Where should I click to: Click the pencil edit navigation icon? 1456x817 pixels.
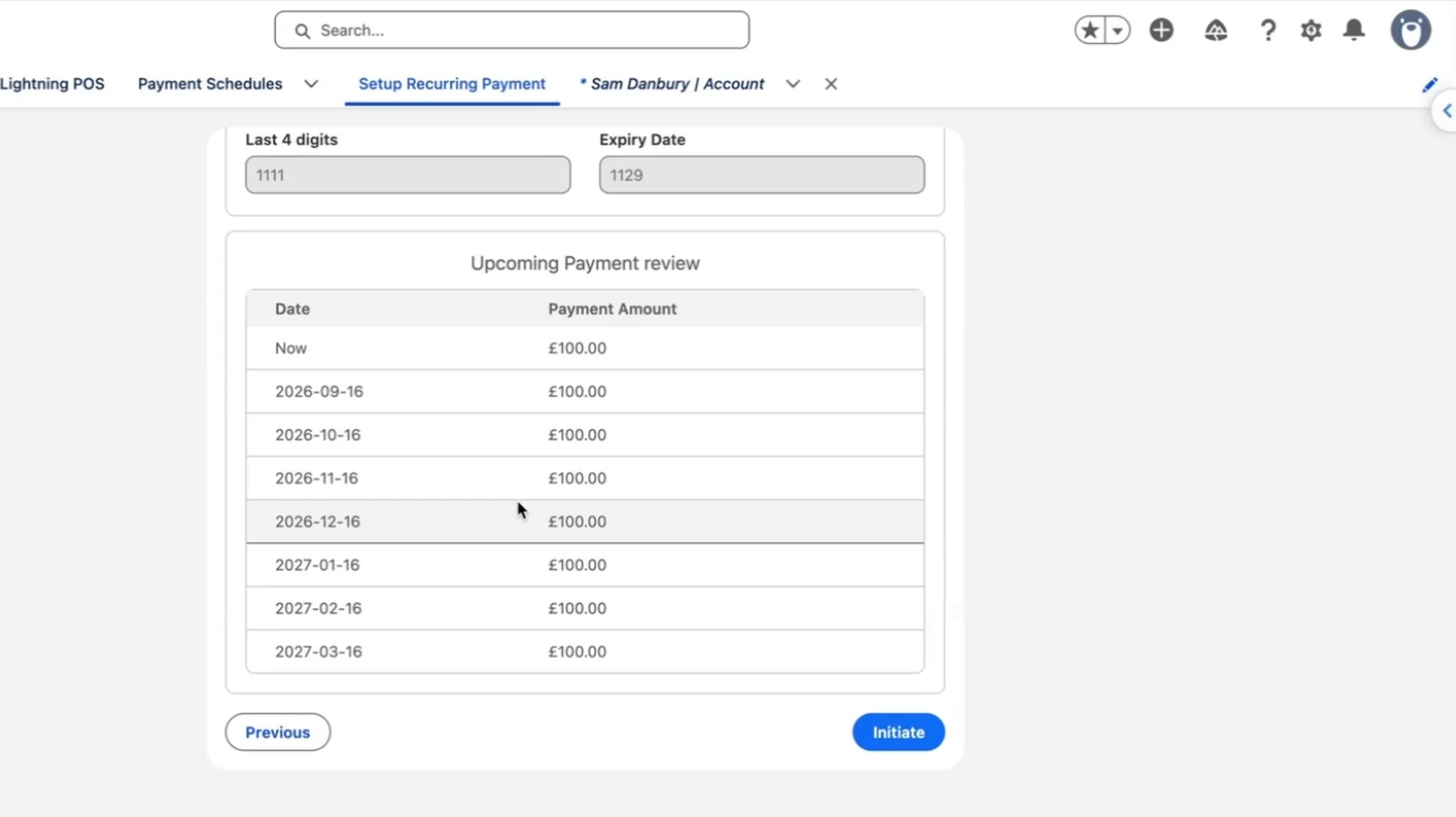[1429, 85]
